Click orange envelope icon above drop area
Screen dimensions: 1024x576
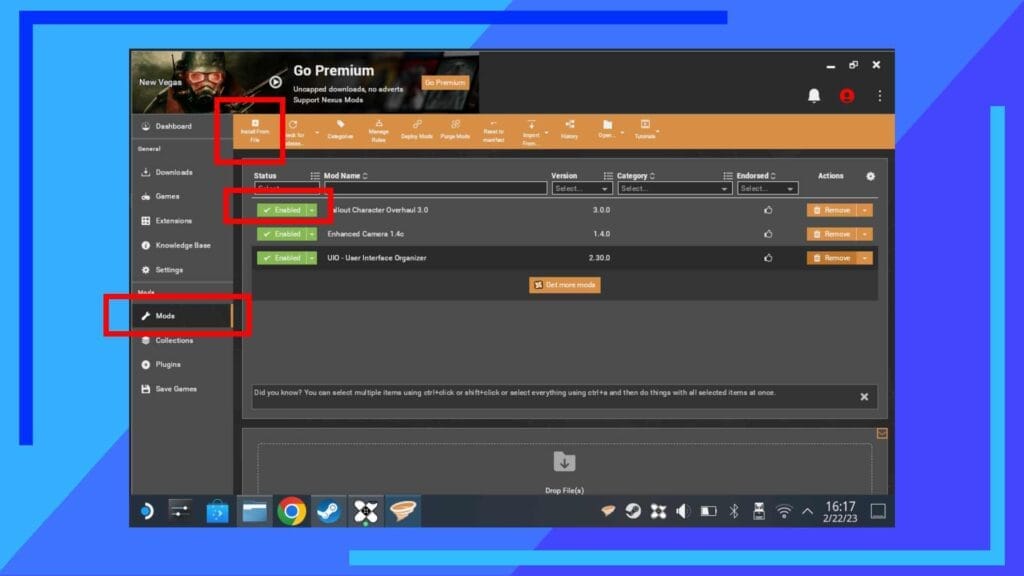click(x=882, y=434)
